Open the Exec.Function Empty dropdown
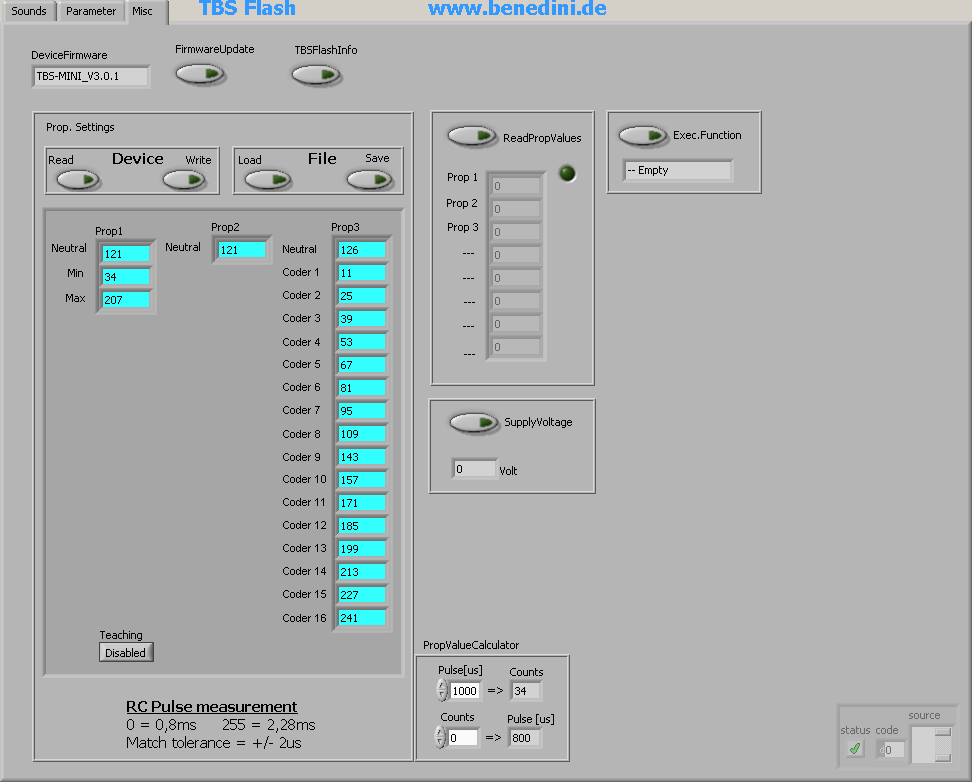 [677, 171]
